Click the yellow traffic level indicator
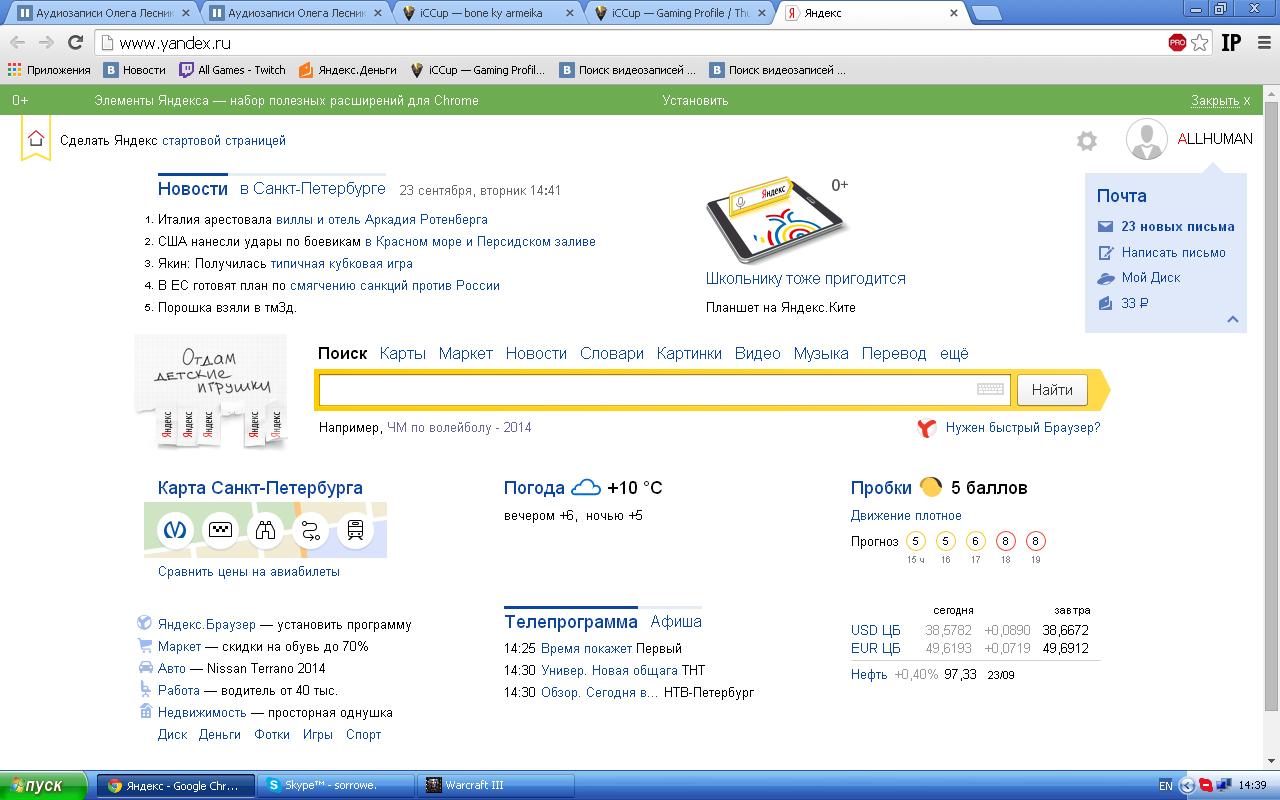 (931, 487)
